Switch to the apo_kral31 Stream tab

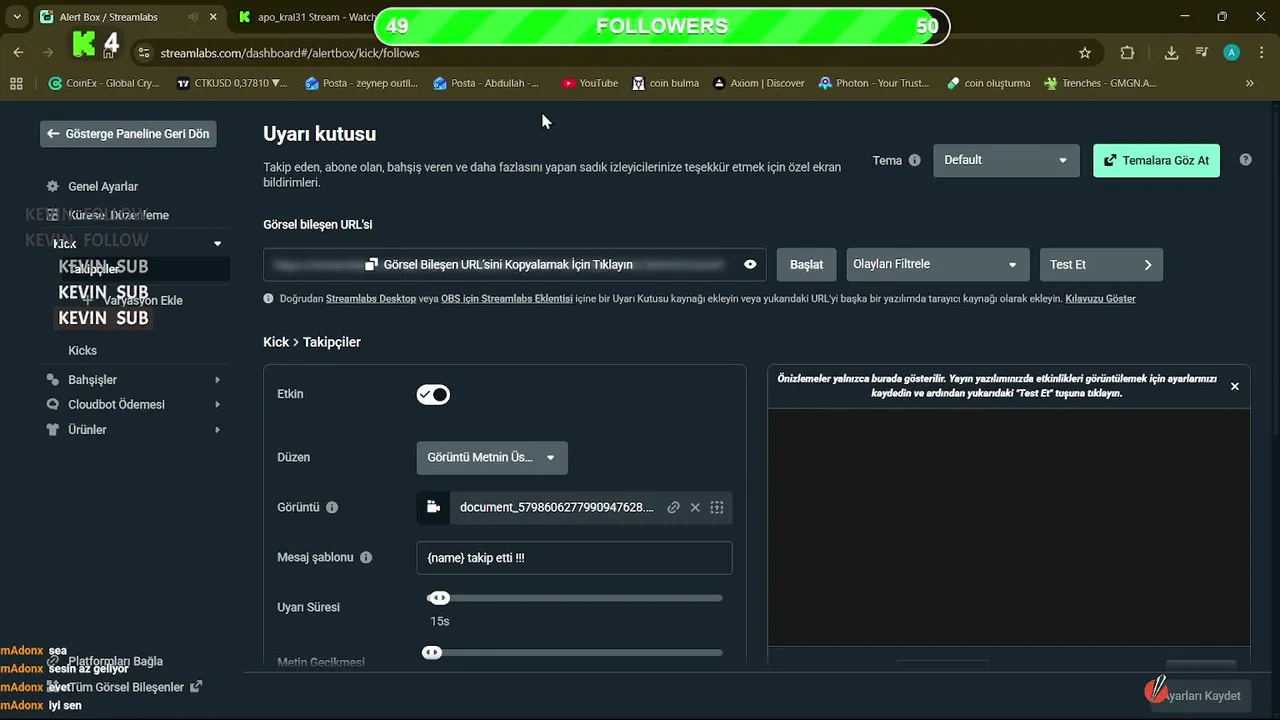tap(304, 17)
